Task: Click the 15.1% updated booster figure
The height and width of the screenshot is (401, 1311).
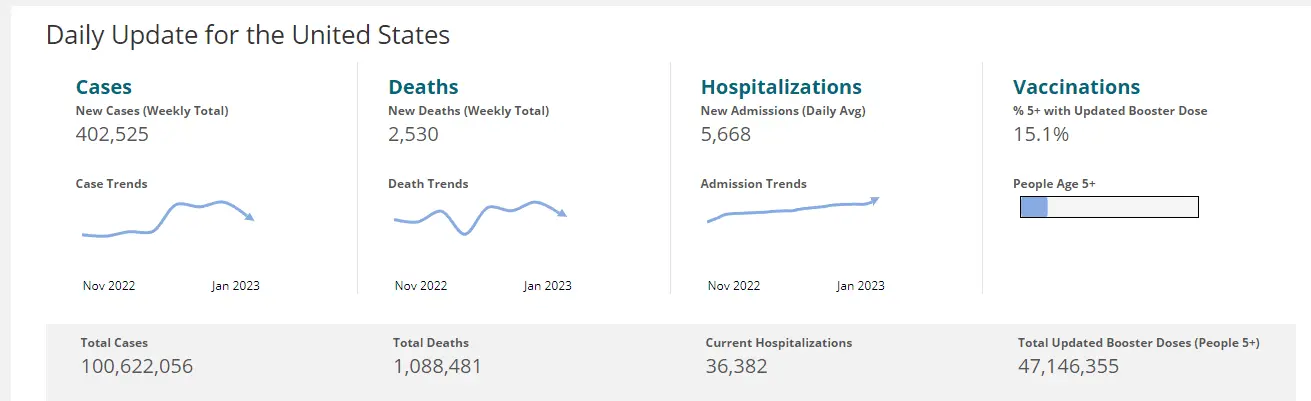Action: click(x=1041, y=134)
